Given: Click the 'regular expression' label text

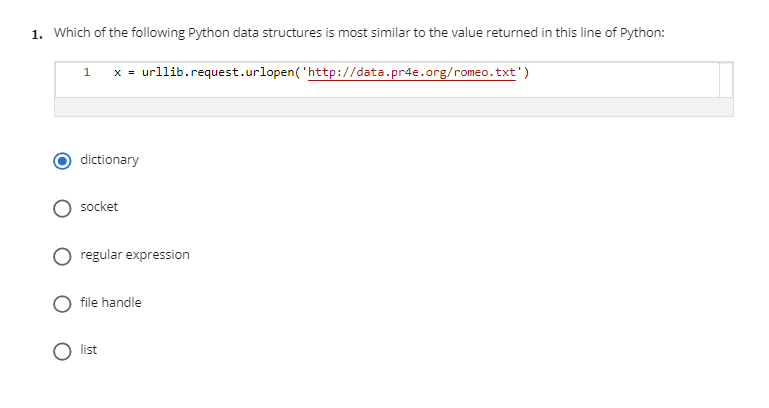Looking at the screenshot, I should (x=135, y=255).
